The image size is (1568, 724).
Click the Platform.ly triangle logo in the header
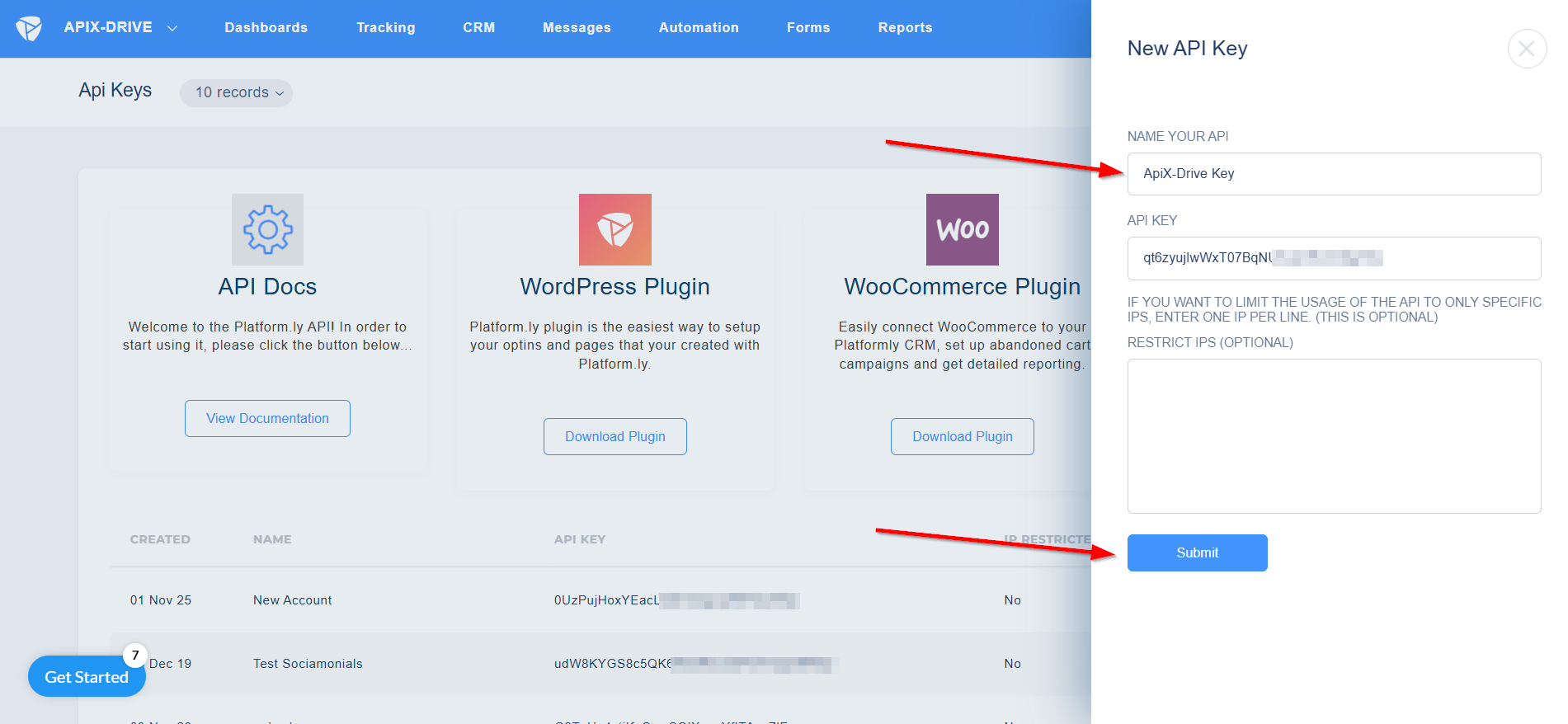(30, 27)
